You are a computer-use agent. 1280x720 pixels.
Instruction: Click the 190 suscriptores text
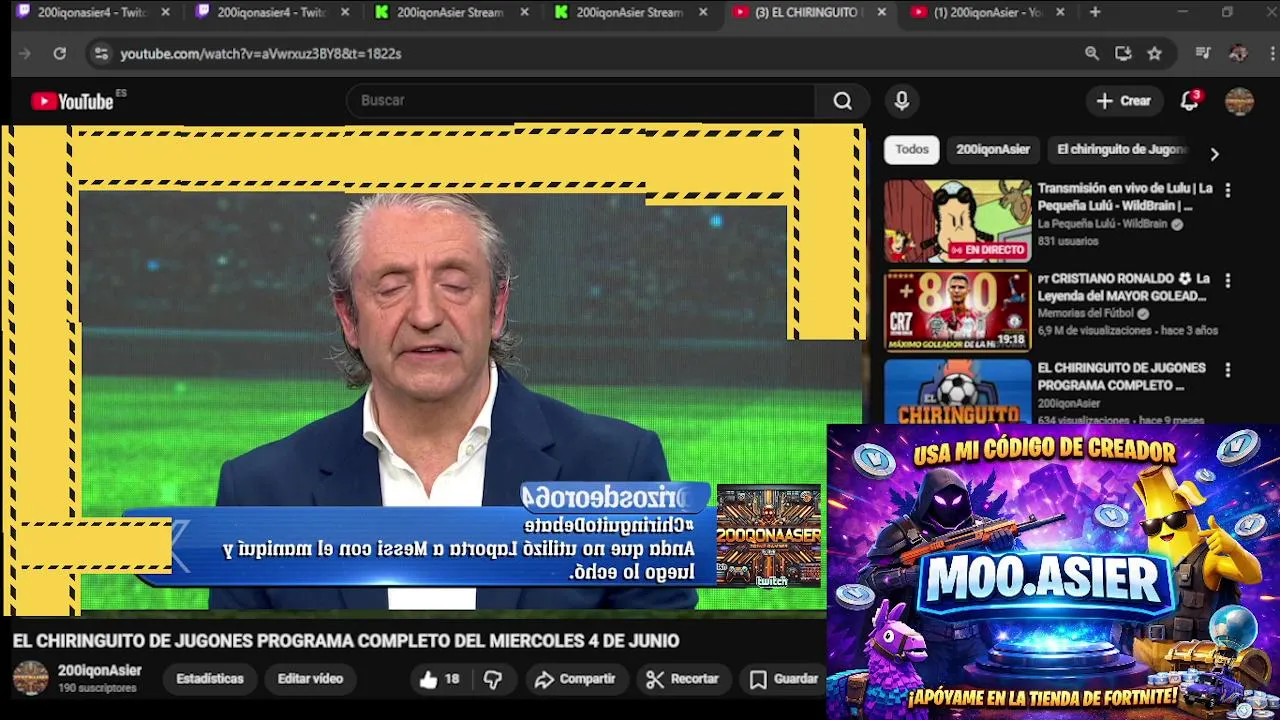point(97,689)
